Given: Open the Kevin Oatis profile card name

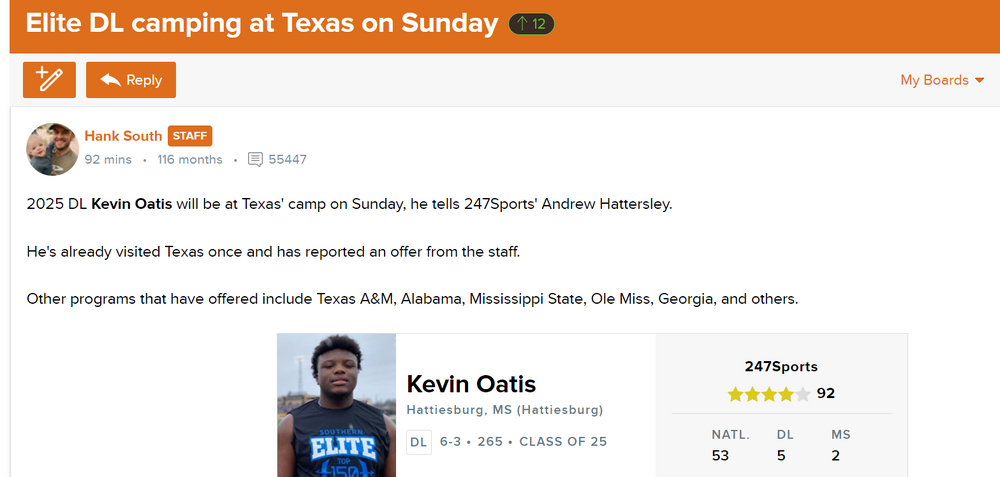Looking at the screenshot, I should (x=471, y=383).
